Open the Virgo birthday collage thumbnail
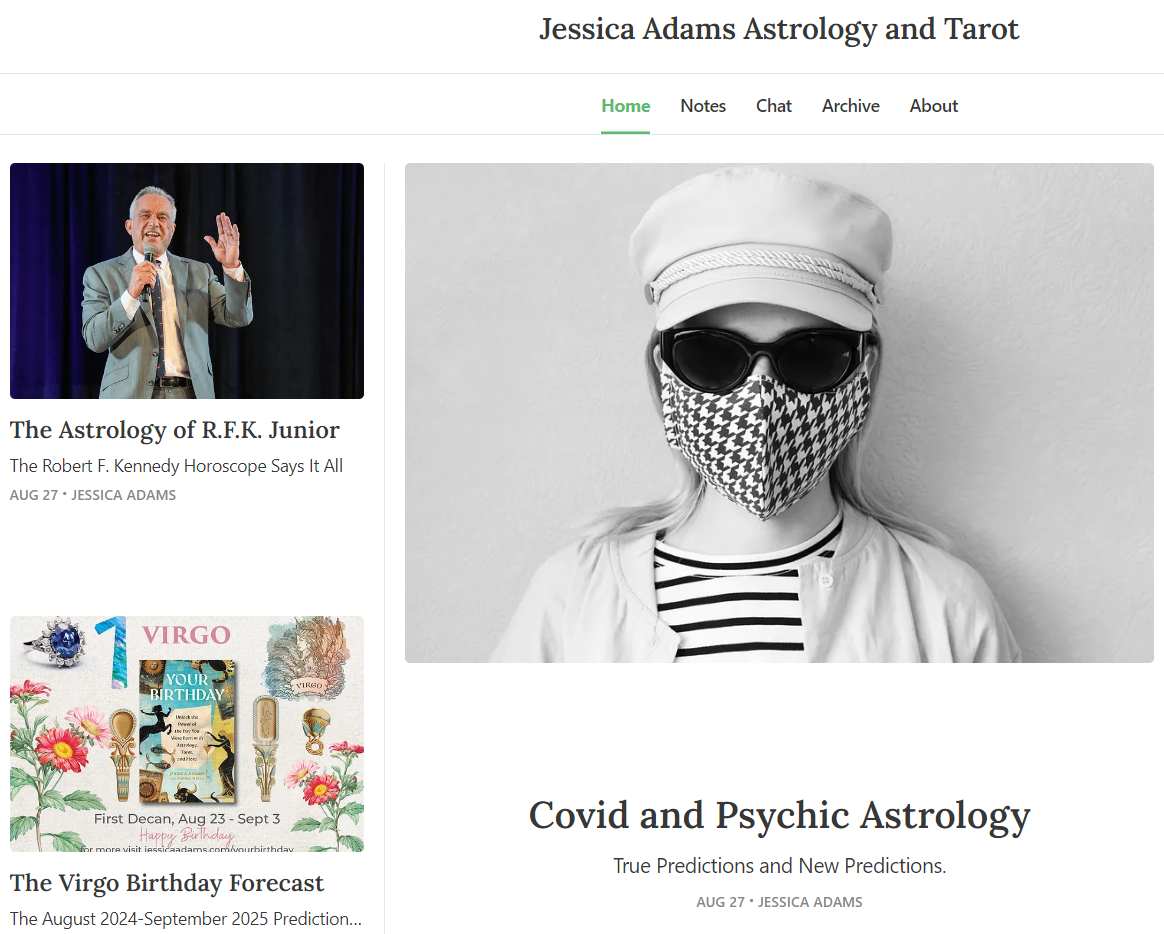 [x=187, y=734]
